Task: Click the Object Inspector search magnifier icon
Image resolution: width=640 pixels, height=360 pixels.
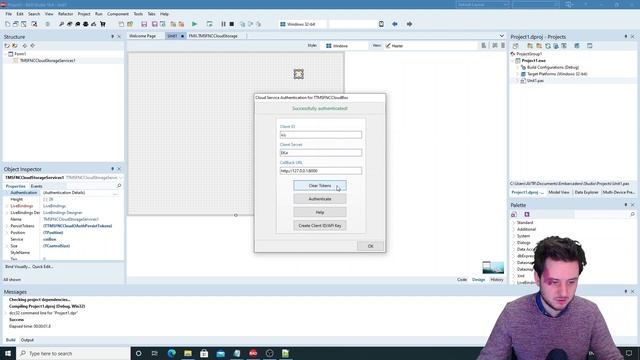Action: (119, 186)
